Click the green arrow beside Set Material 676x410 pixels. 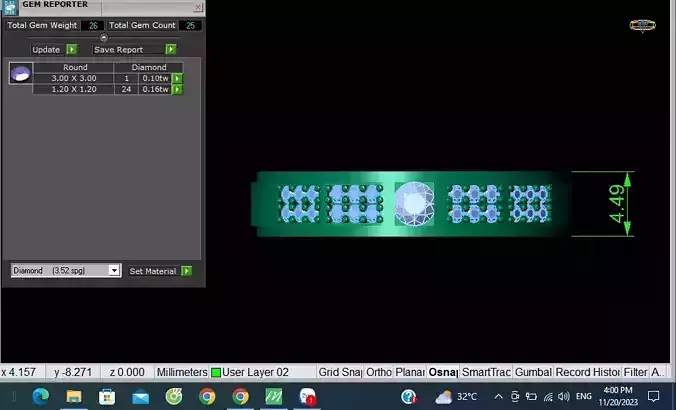click(x=187, y=271)
